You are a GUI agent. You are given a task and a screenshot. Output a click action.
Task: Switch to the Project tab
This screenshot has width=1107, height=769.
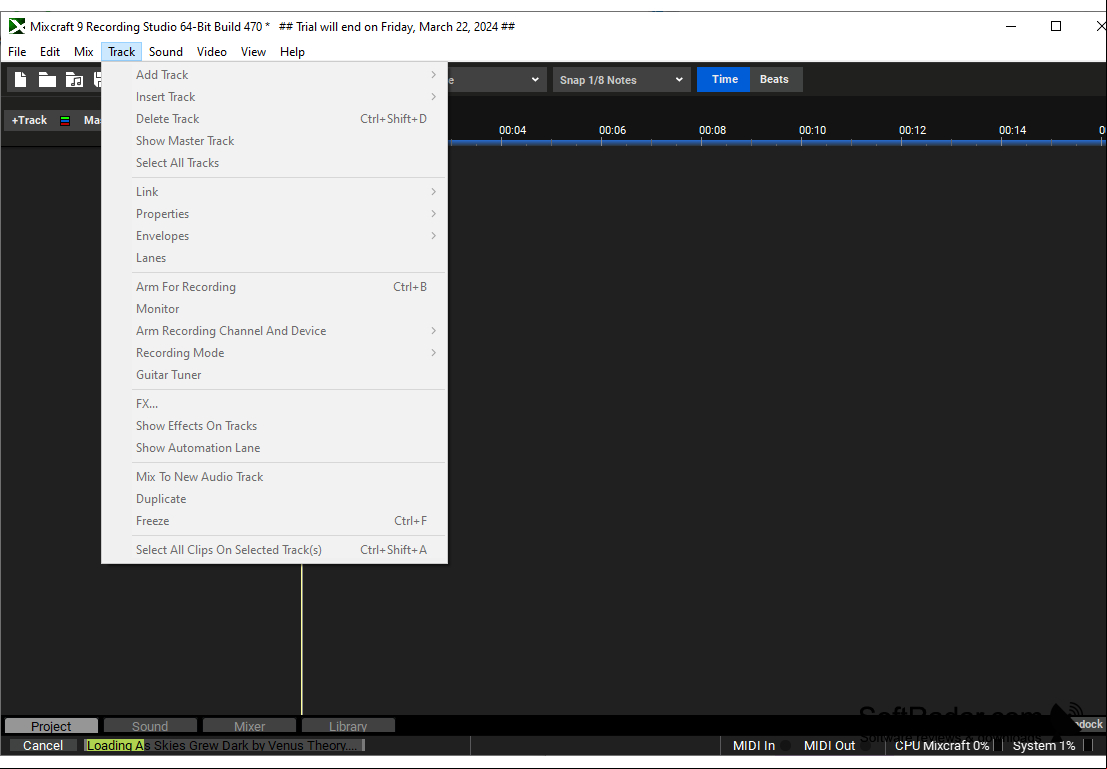tap(51, 726)
